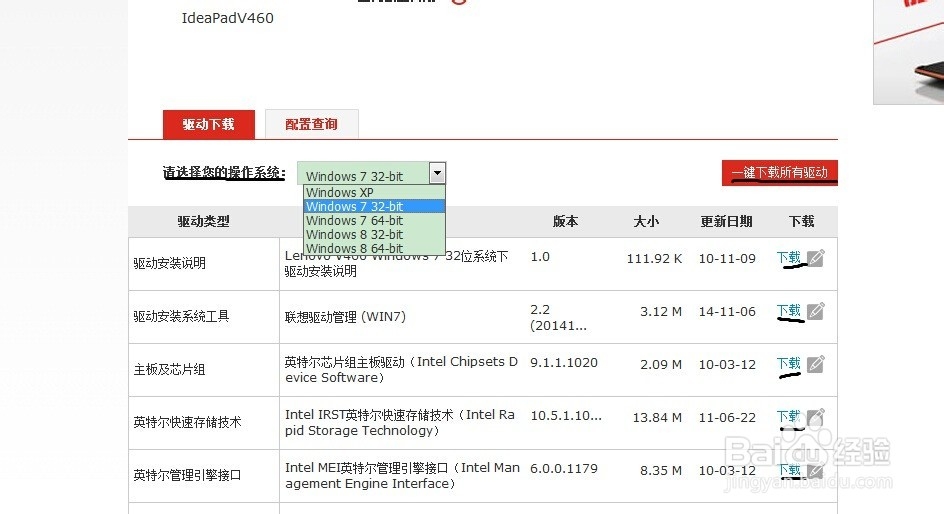Screen dimensions: 944x514
Task: Switch to the 驱动下载 tab
Action: (x=208, y=124)
